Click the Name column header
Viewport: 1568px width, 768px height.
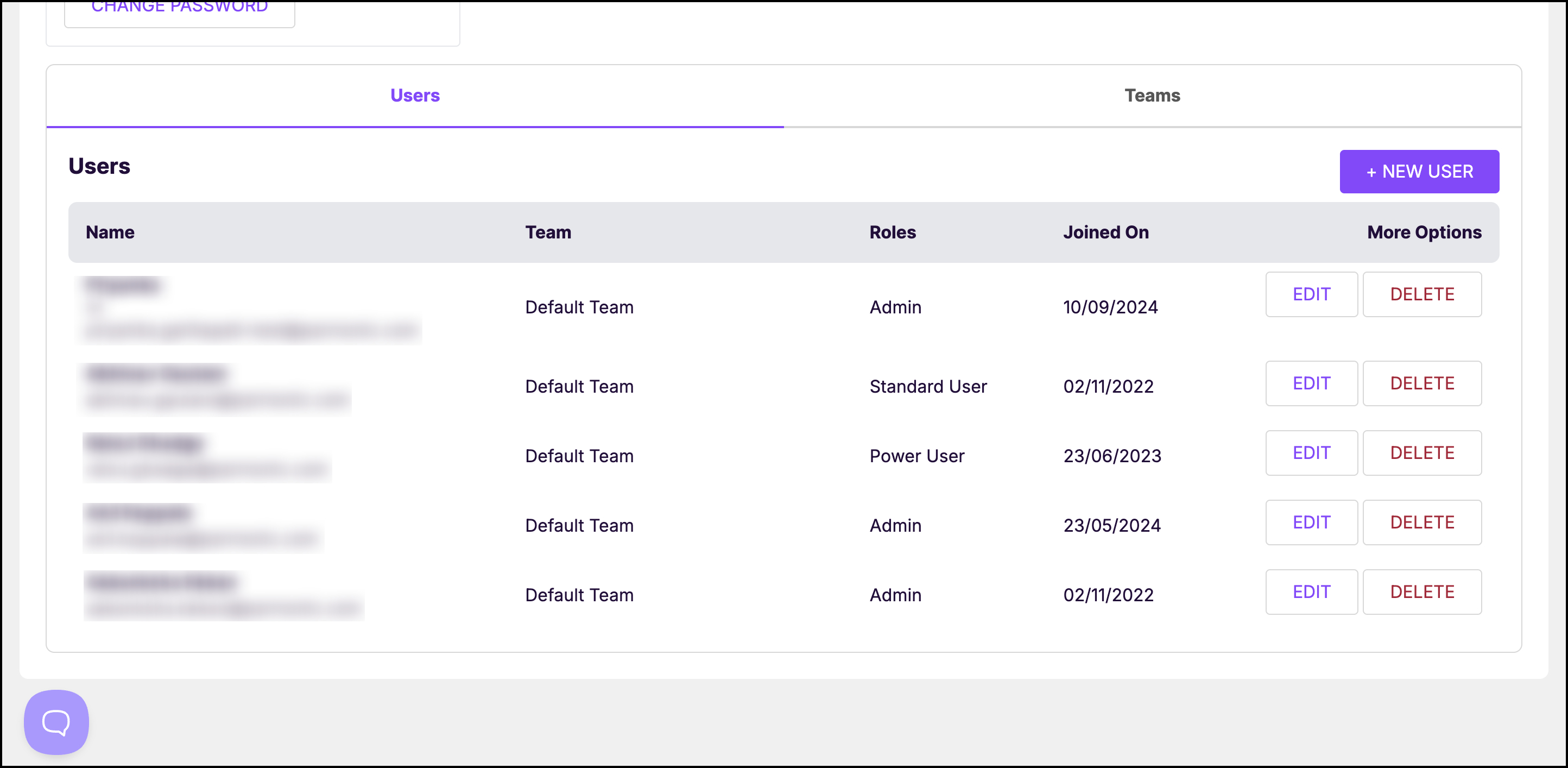(x=110, y=232)
